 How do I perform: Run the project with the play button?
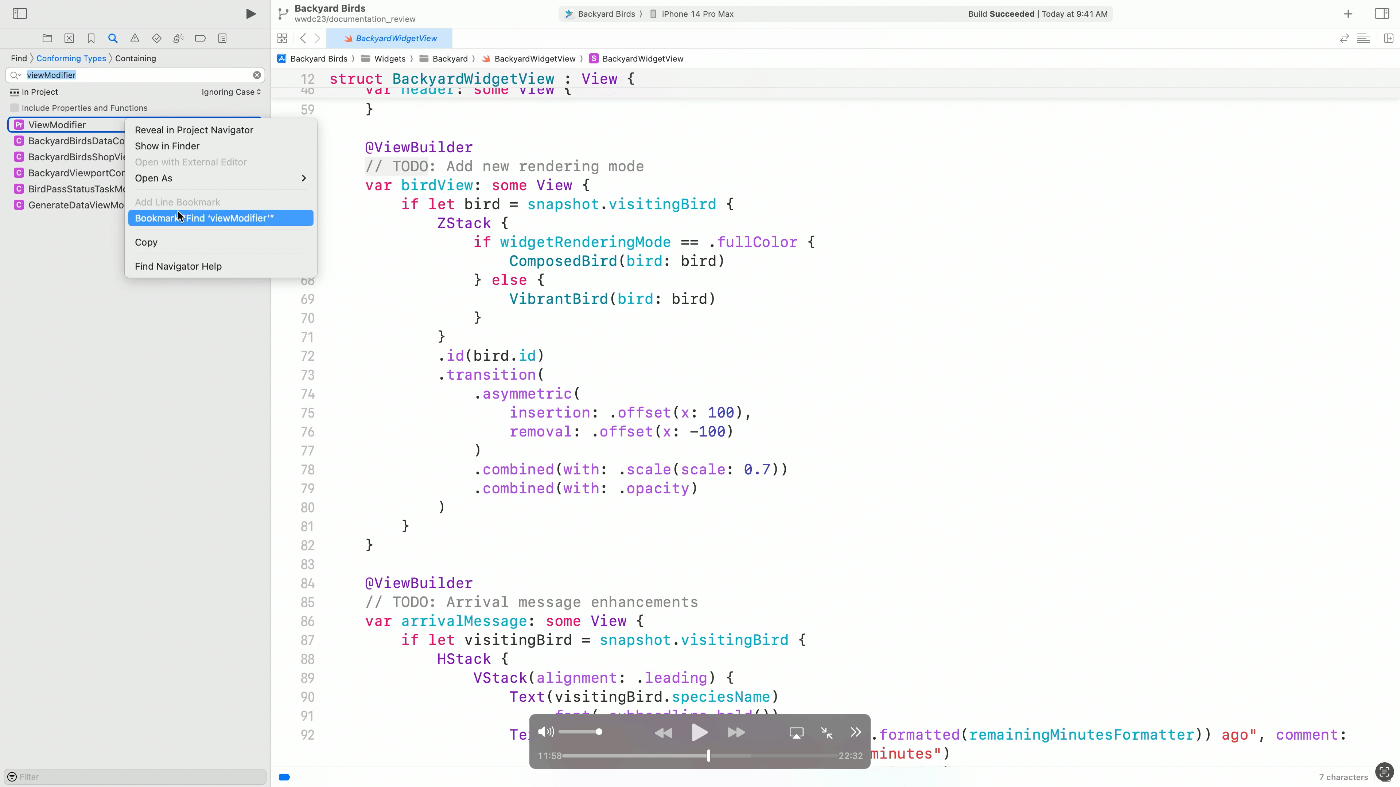pos(251,14)
